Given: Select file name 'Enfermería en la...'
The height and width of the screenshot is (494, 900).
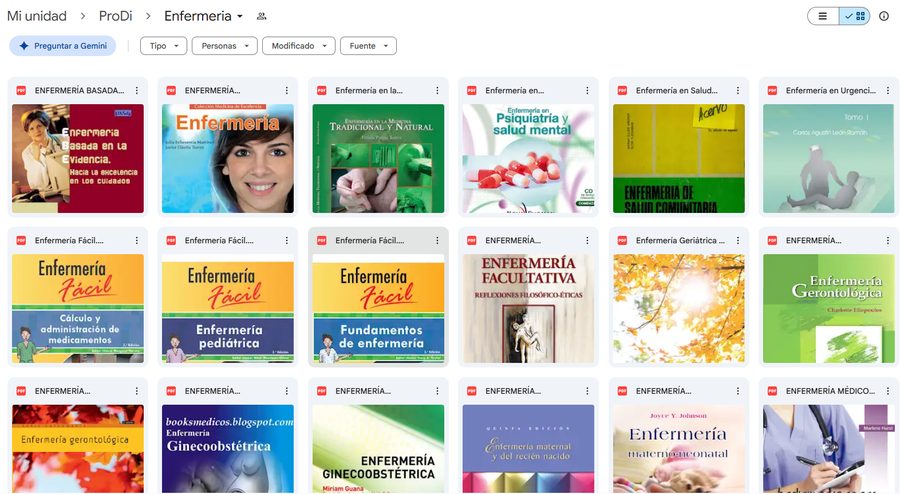Looking at the screenshot, I should [369, 91].
